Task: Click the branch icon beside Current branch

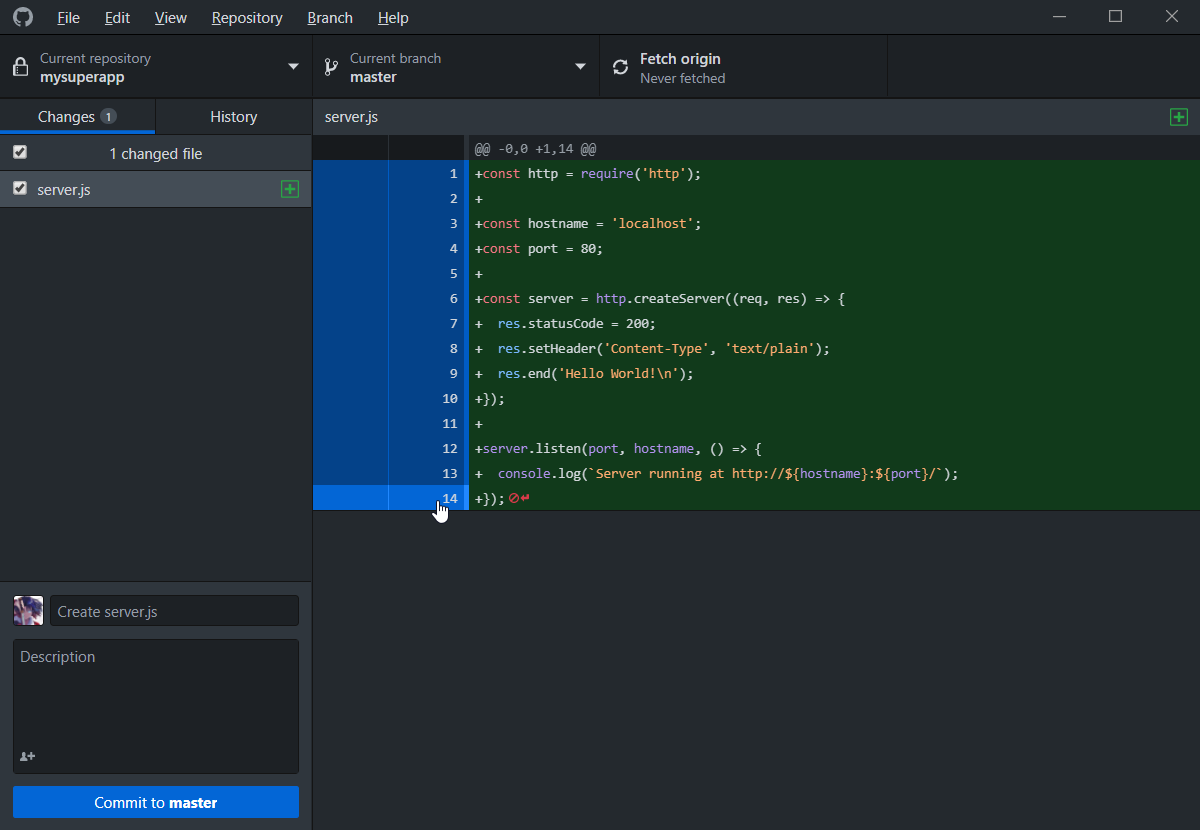Action: [x=331, y=67]
